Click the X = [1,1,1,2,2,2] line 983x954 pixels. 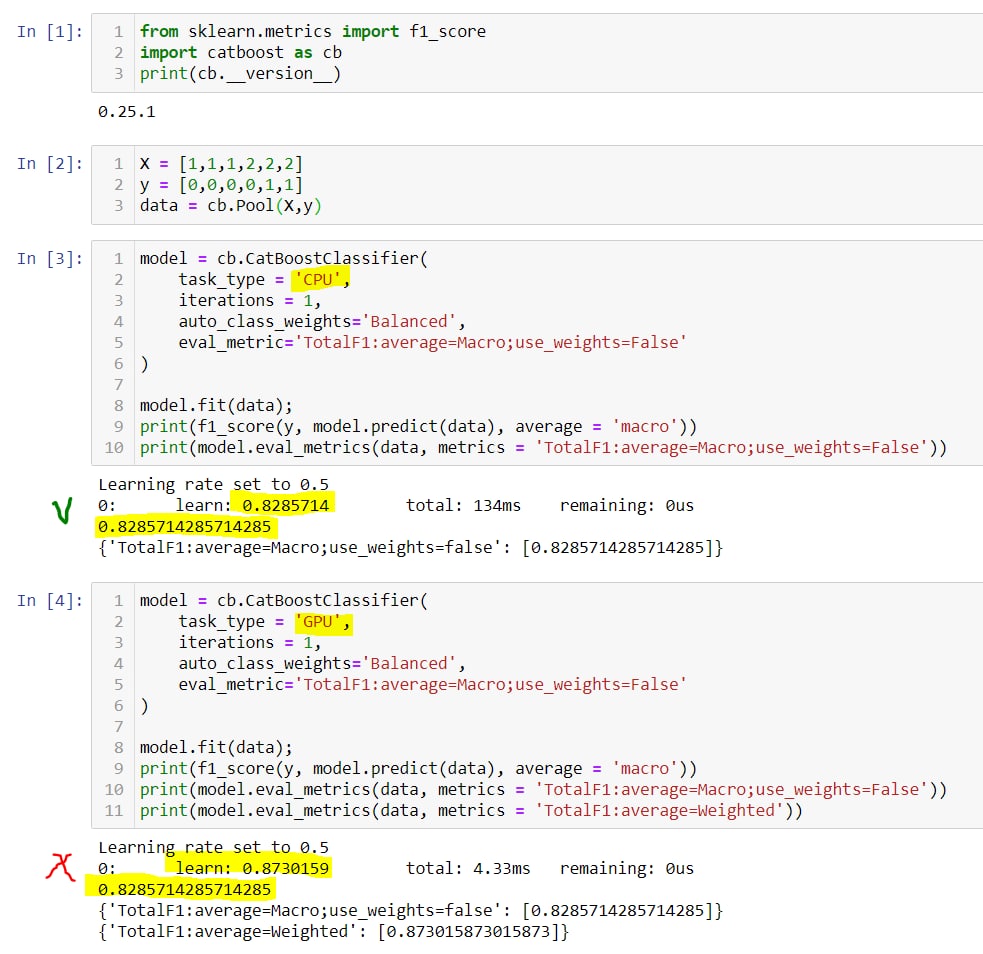point(221,164)
